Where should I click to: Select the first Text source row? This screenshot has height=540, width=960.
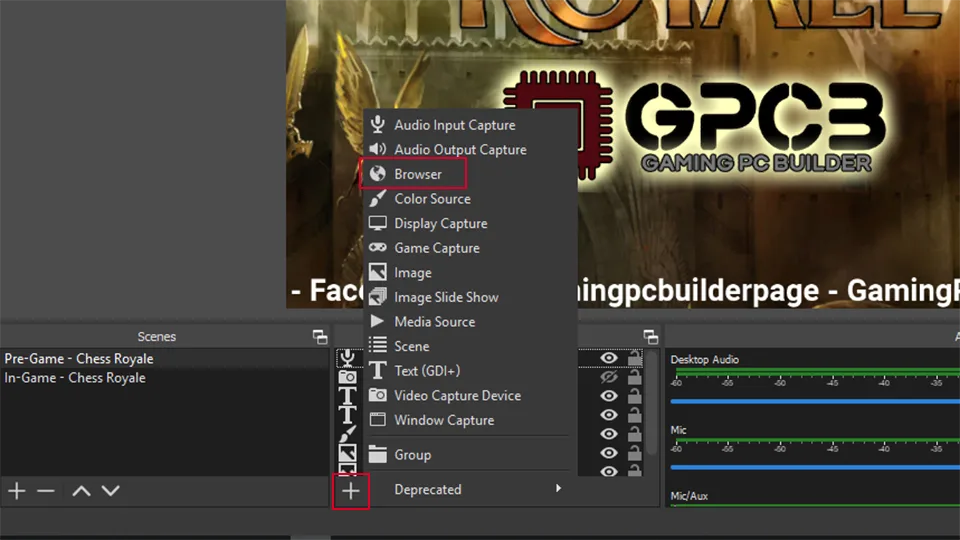(348, 396)
